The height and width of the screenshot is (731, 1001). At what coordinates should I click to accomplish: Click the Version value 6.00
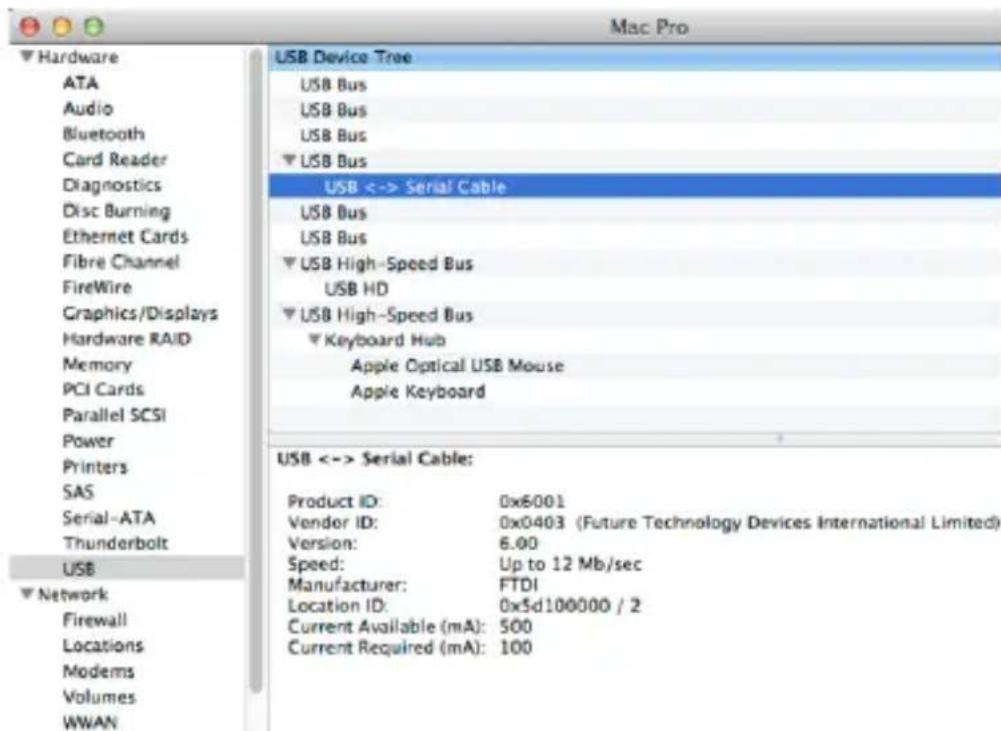pos(518,543)
